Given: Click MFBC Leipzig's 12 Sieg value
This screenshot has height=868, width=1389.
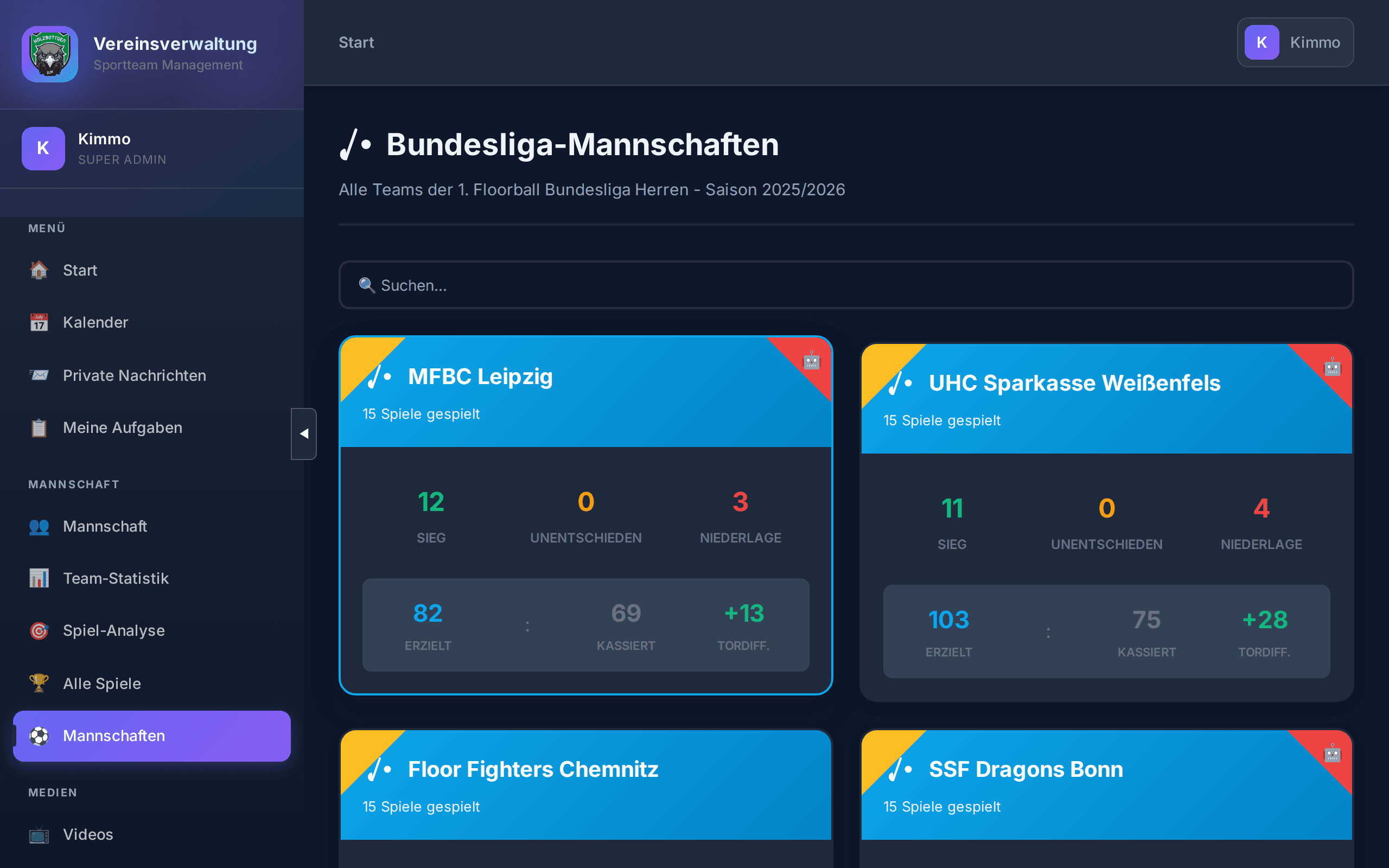Looking at the screenshot, I should [431, 502].
